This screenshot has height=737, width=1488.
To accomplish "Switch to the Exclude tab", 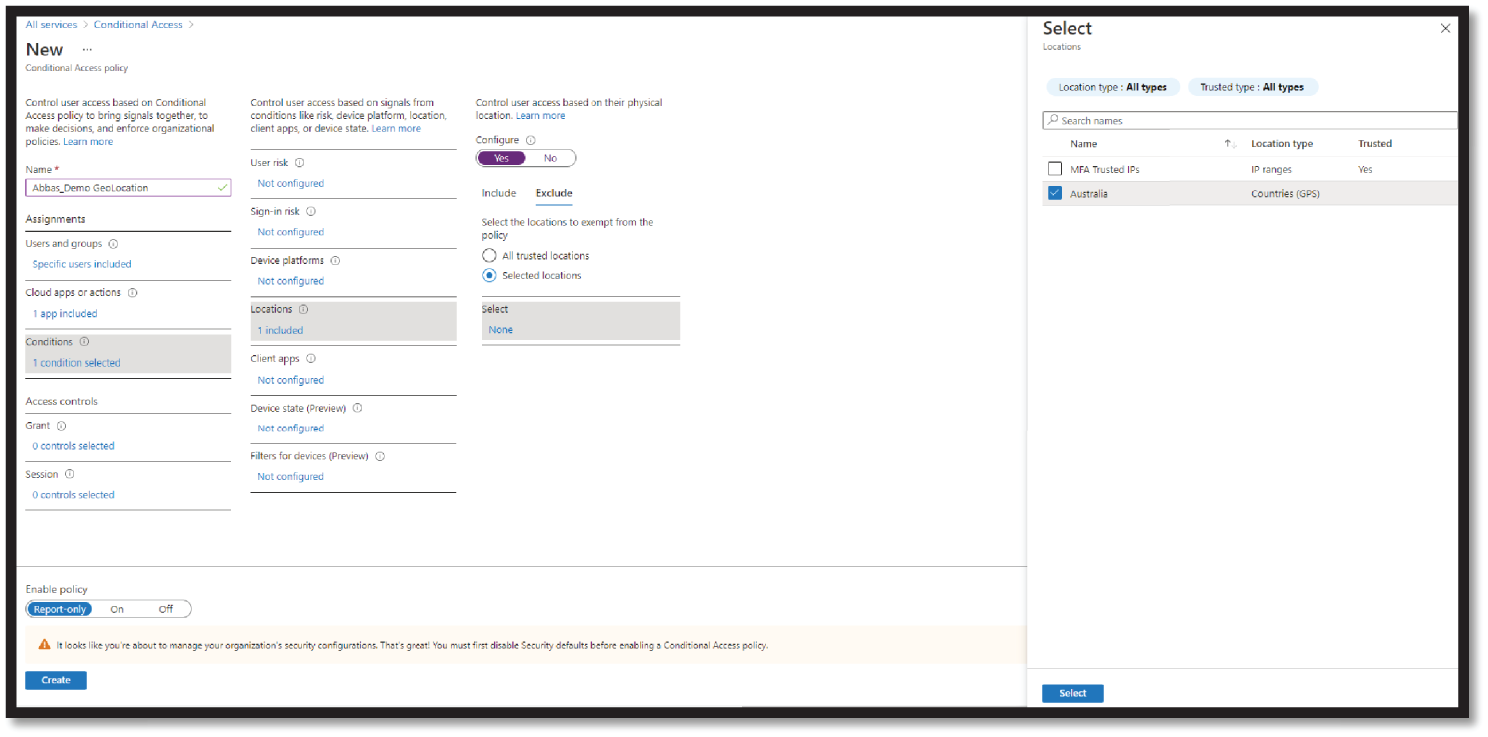I will (554, 193).
